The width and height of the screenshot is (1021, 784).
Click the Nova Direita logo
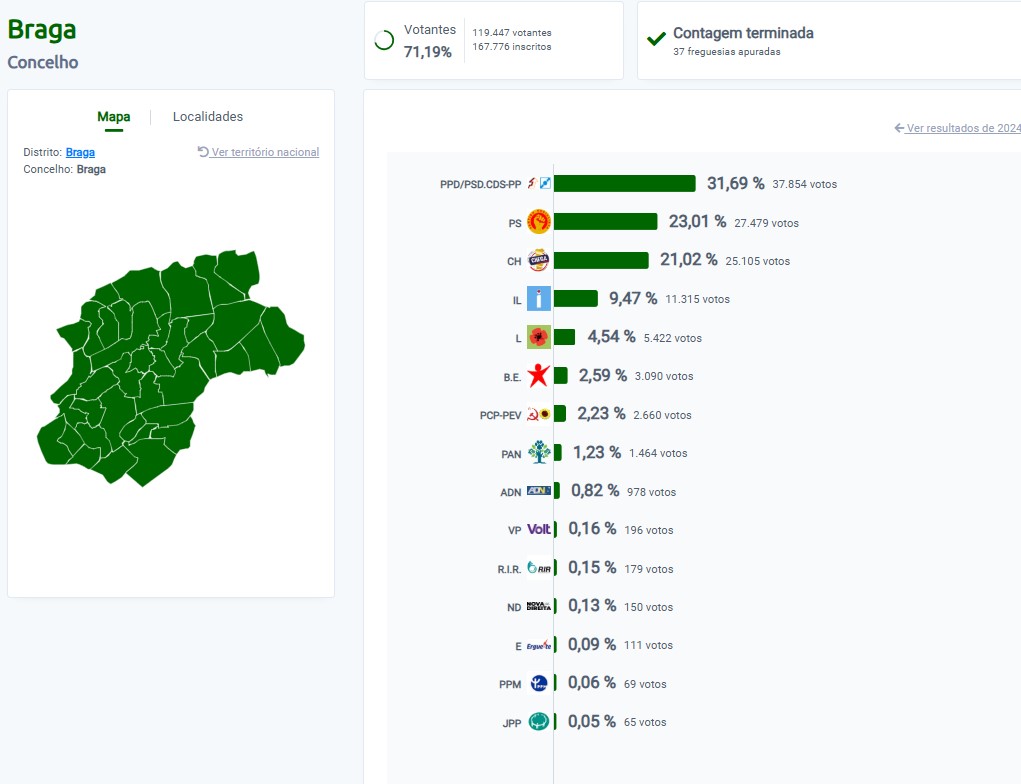tap(538, 606)
